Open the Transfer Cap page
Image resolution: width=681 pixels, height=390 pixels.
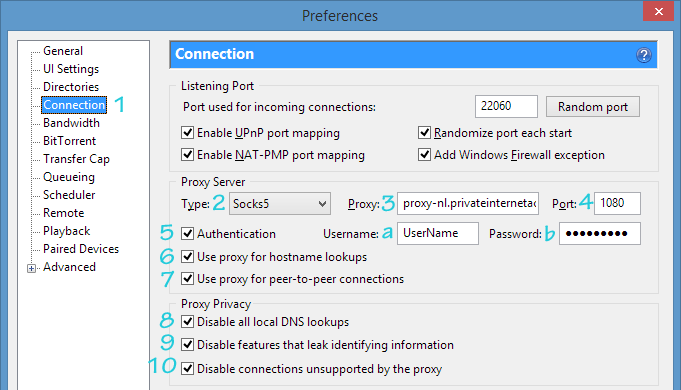(76, 159)
